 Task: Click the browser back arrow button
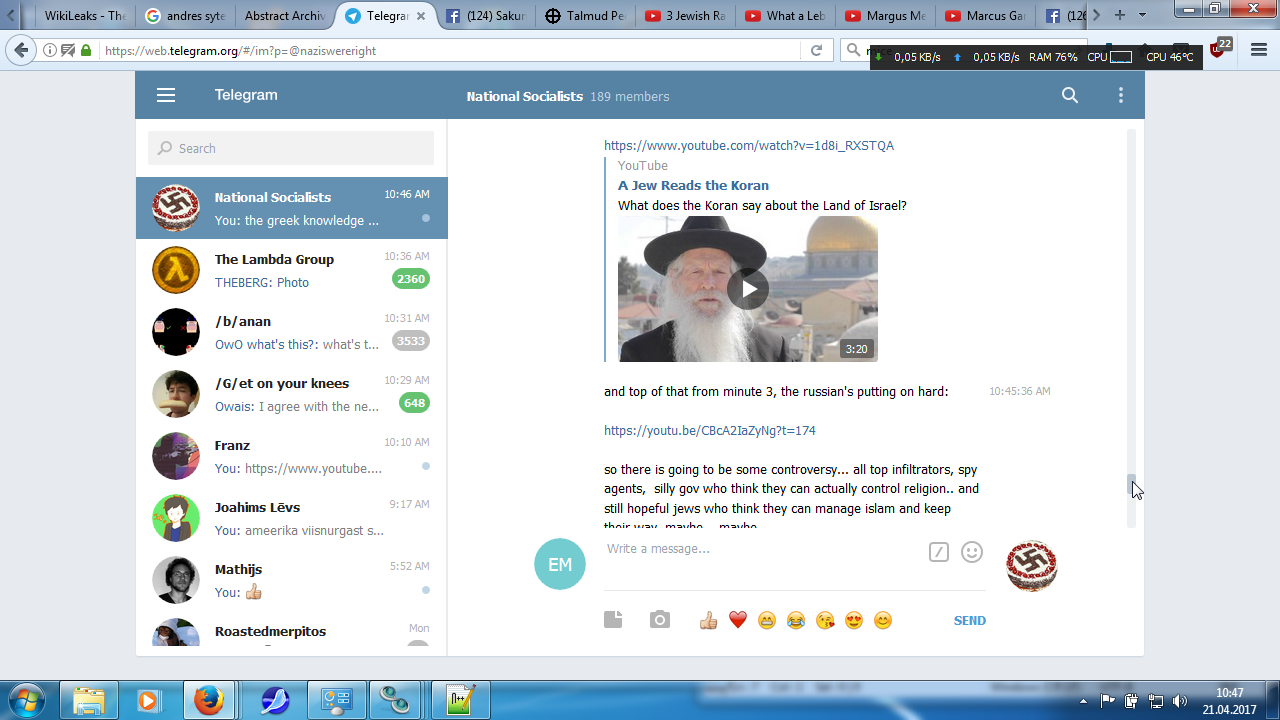(x=22, y=50)
